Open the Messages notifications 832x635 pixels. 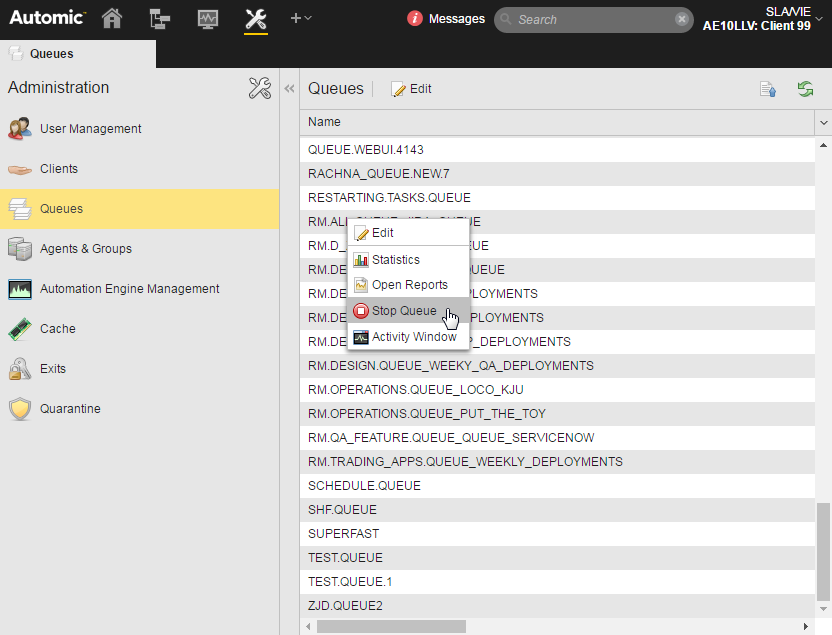coord(446,19)
